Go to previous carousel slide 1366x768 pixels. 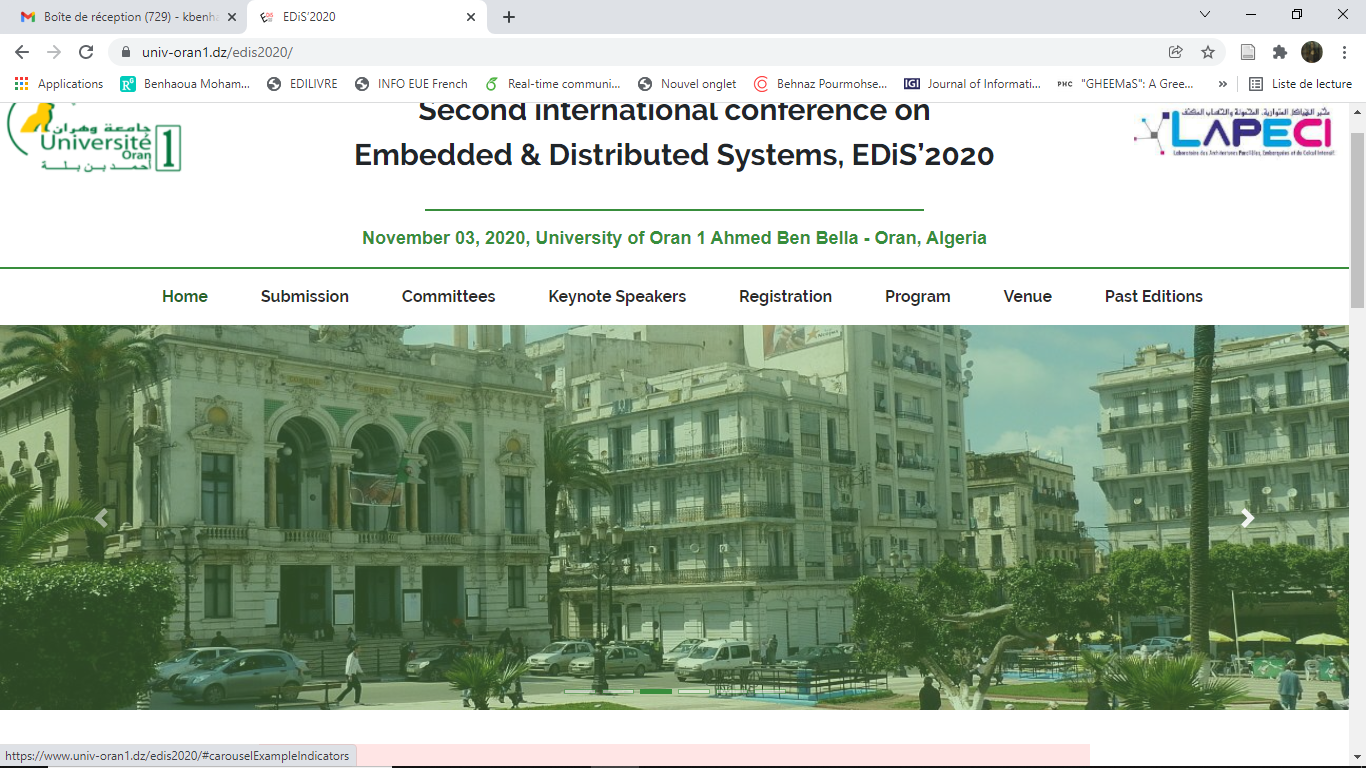point(101,518)
